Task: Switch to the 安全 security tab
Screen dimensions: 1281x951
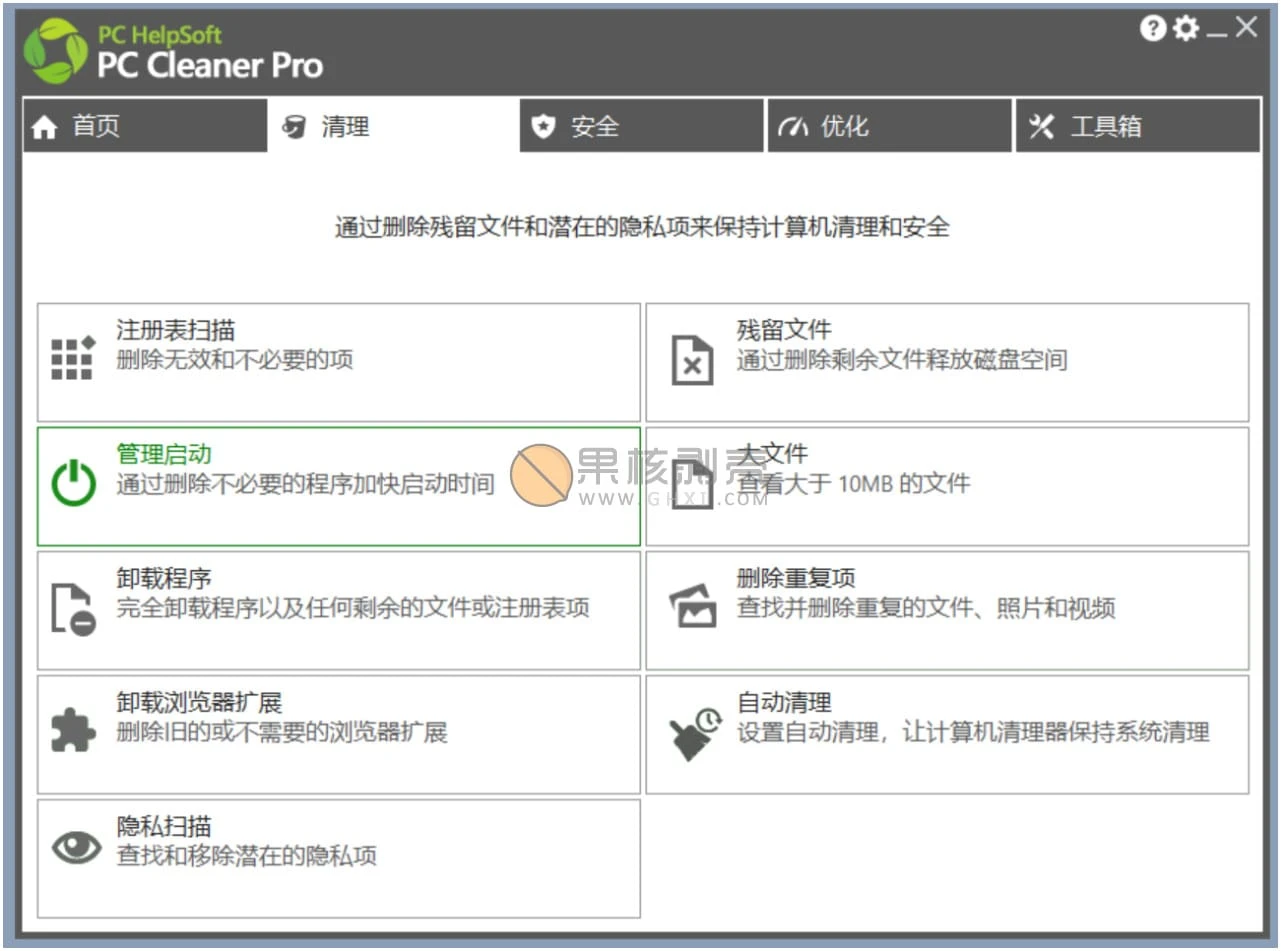Action: pyautogui.click(x=641, y=126)
